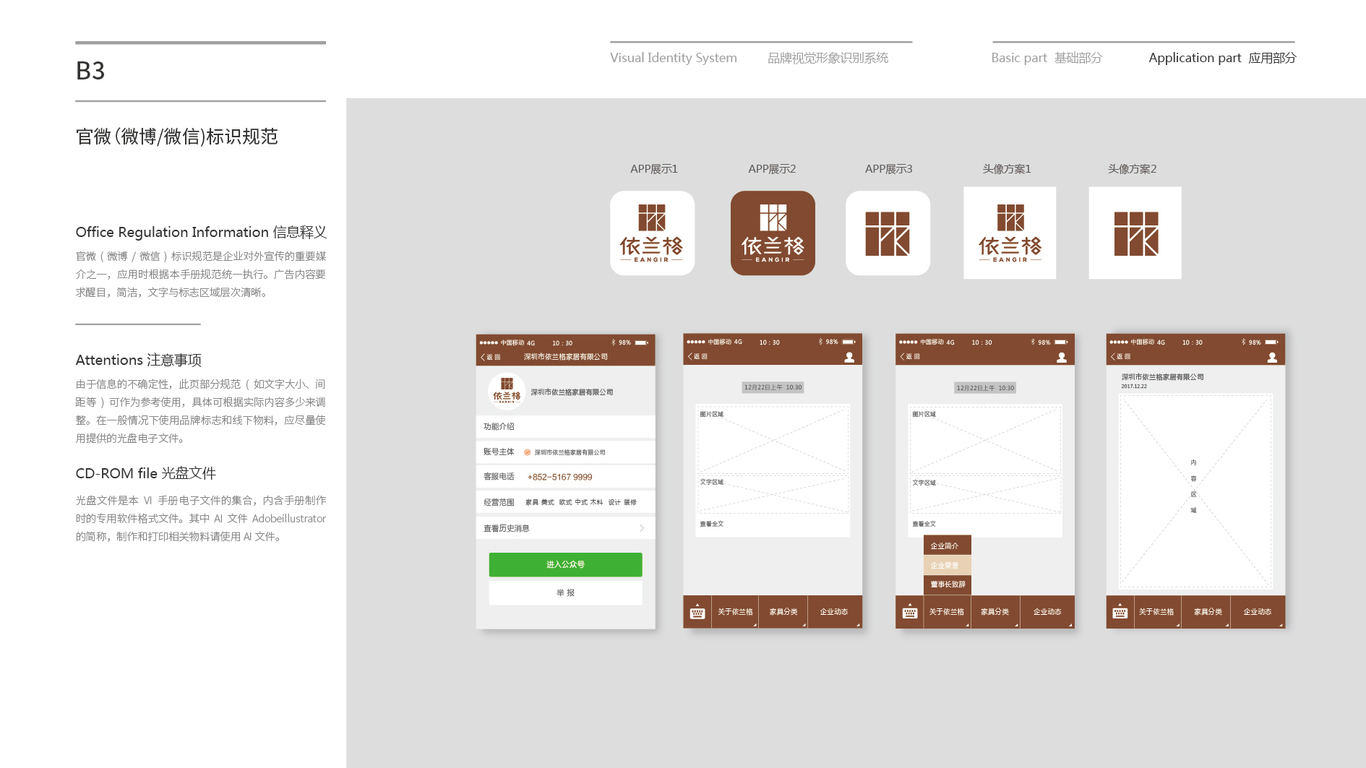The width and height of the screenshot is (1366, 768).
Task: Click 关于依兰格 tab beneath the open popup
Action: click(947, 612)
